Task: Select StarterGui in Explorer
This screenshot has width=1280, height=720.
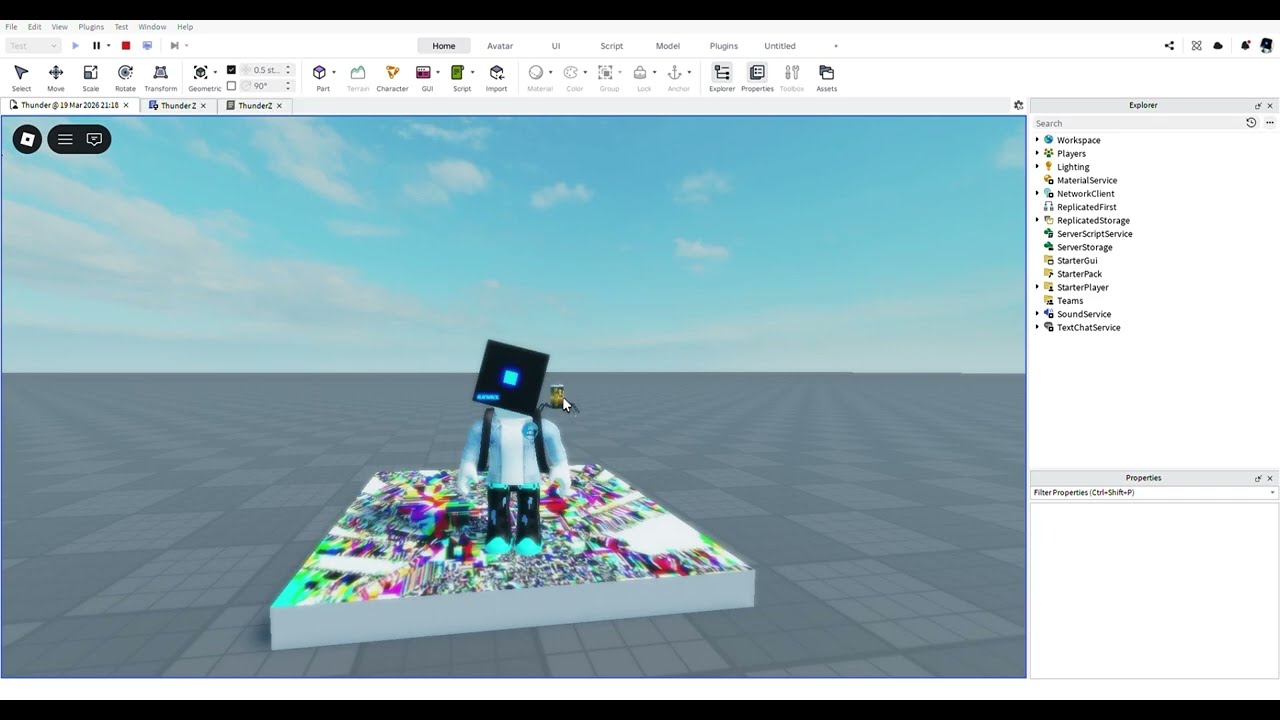Action: (x=1077, y=260)
